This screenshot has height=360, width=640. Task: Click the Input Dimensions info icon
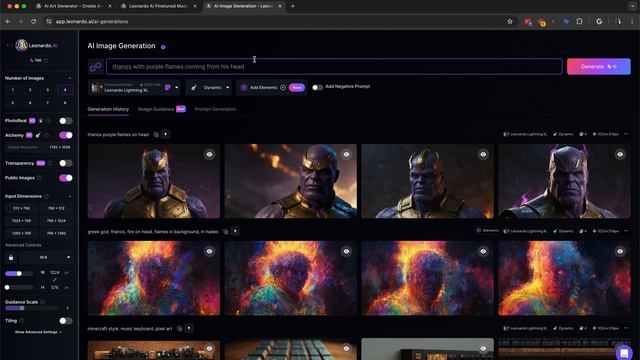point(47,196)
